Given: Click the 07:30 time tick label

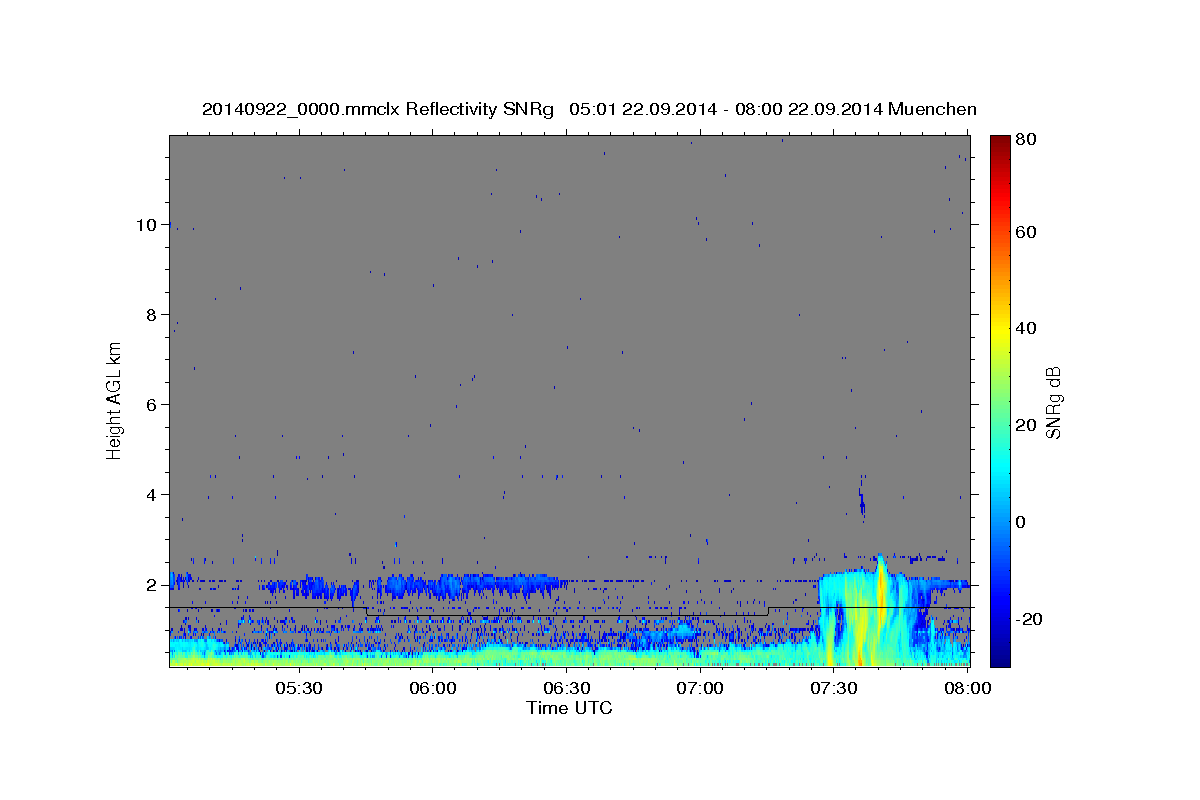Looking at the screenshot, I should tap(833, 689).
